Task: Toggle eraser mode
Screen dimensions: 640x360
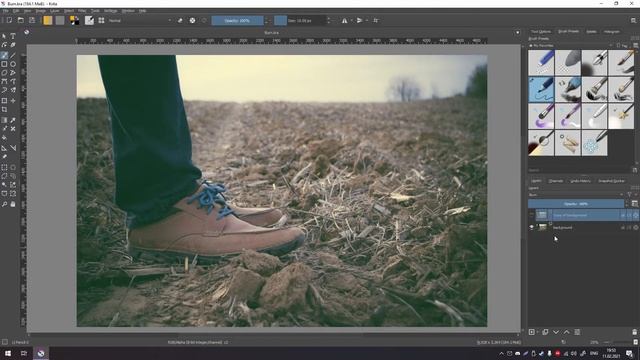Action: 180,20
